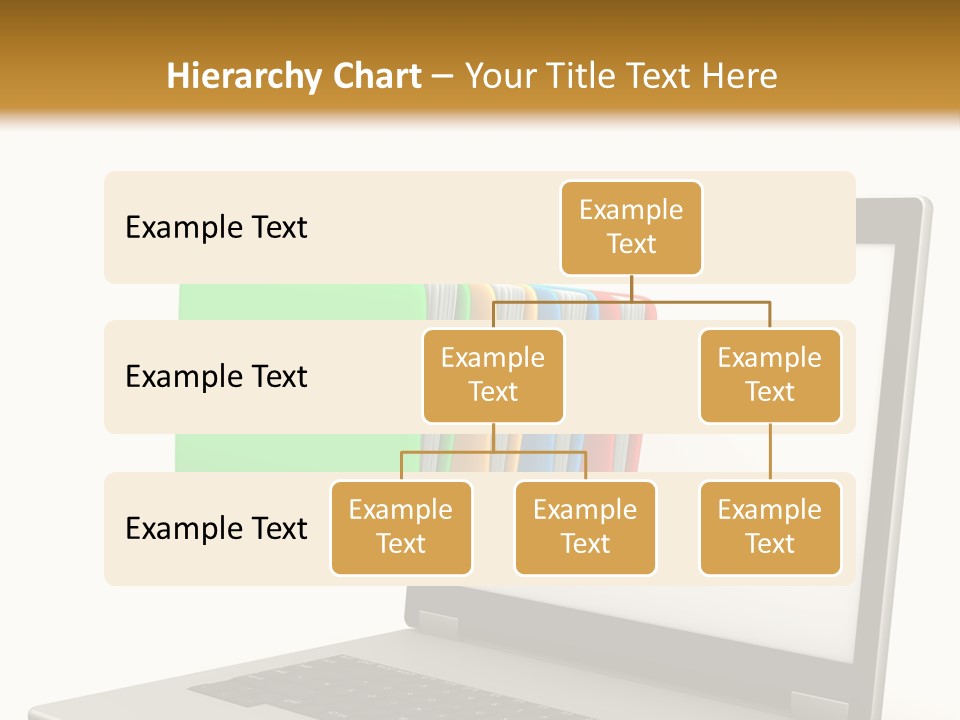
Task: Click the leftmost node in the bottom level
Action: pyautogui.click(x=401, y=527)
